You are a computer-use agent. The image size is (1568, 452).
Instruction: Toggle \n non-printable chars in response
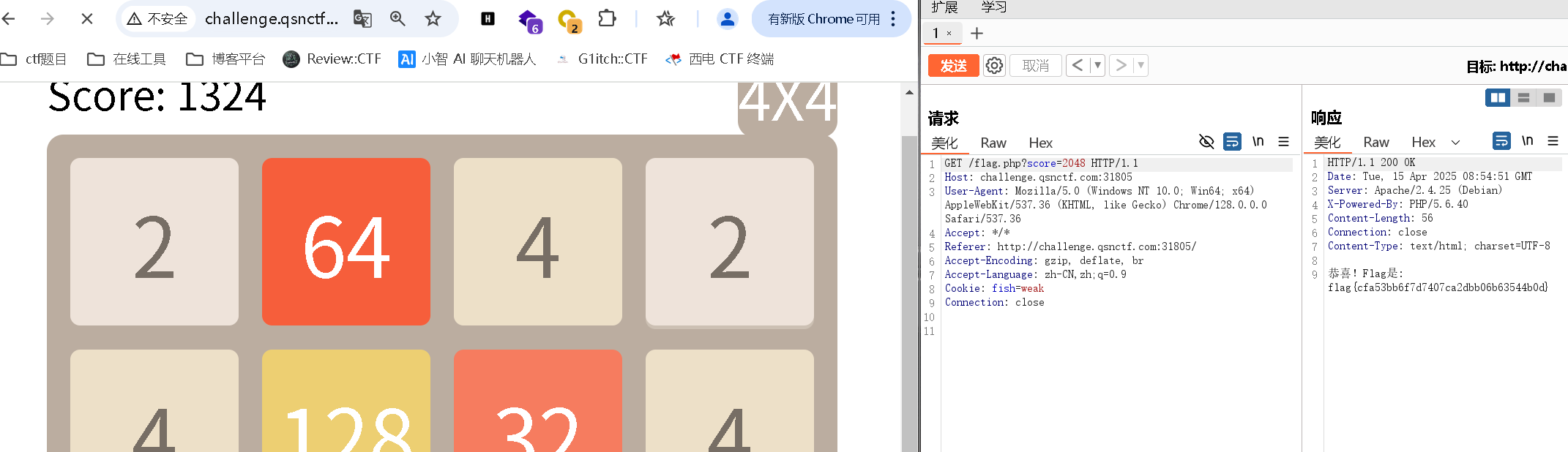tap(1528, 140)
